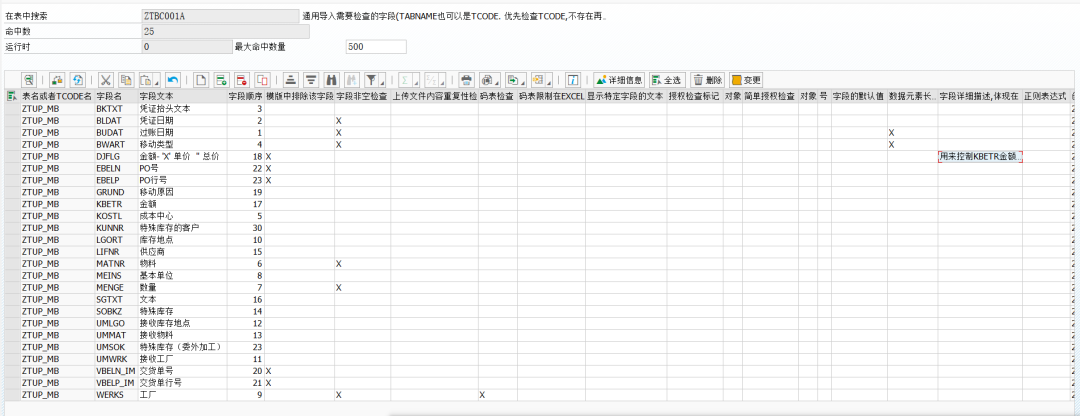The image size is (1080, 416).
Task: Click the 码表检查 column header
Action: pos(498,97)
